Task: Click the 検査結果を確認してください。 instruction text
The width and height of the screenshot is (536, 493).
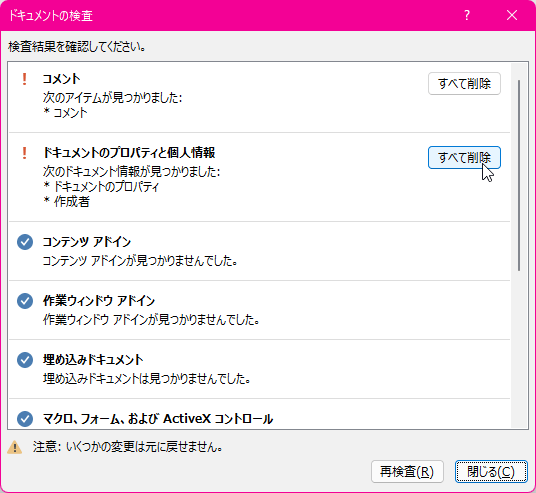Action: point(77,47)
